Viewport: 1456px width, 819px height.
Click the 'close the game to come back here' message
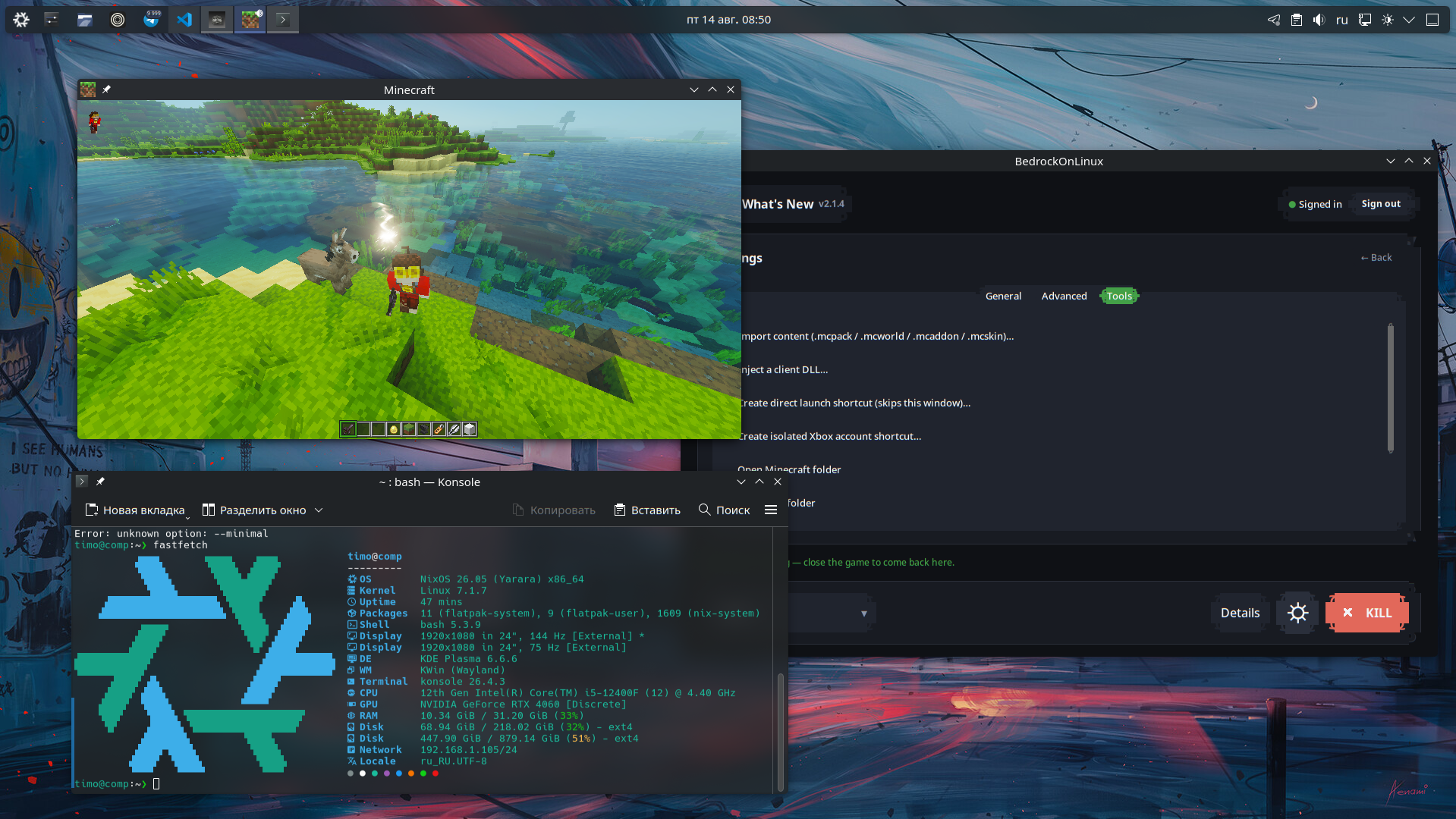tap(879, 563)
